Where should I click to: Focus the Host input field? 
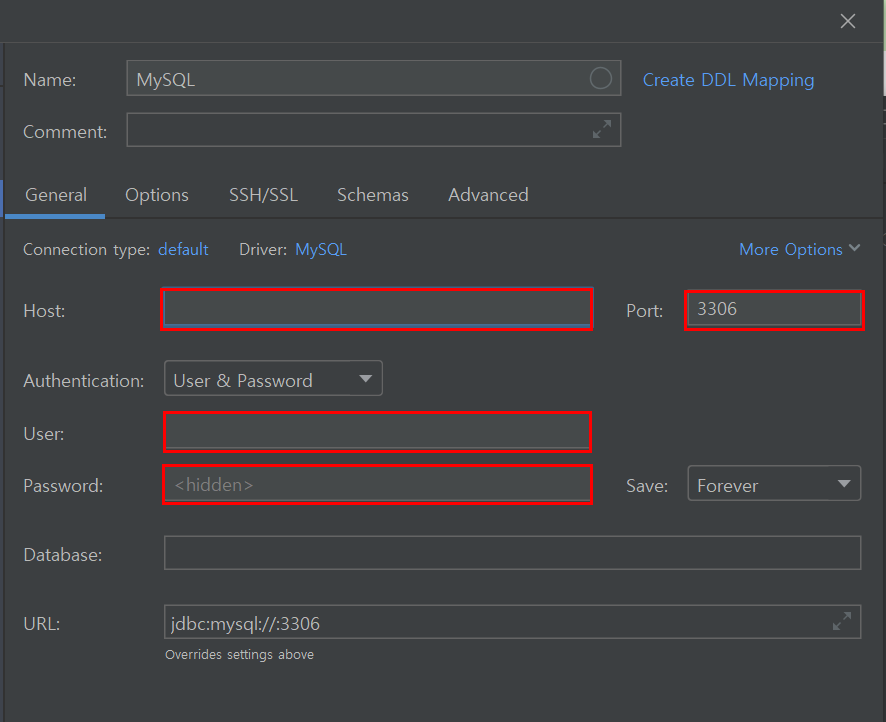point(377,309)
